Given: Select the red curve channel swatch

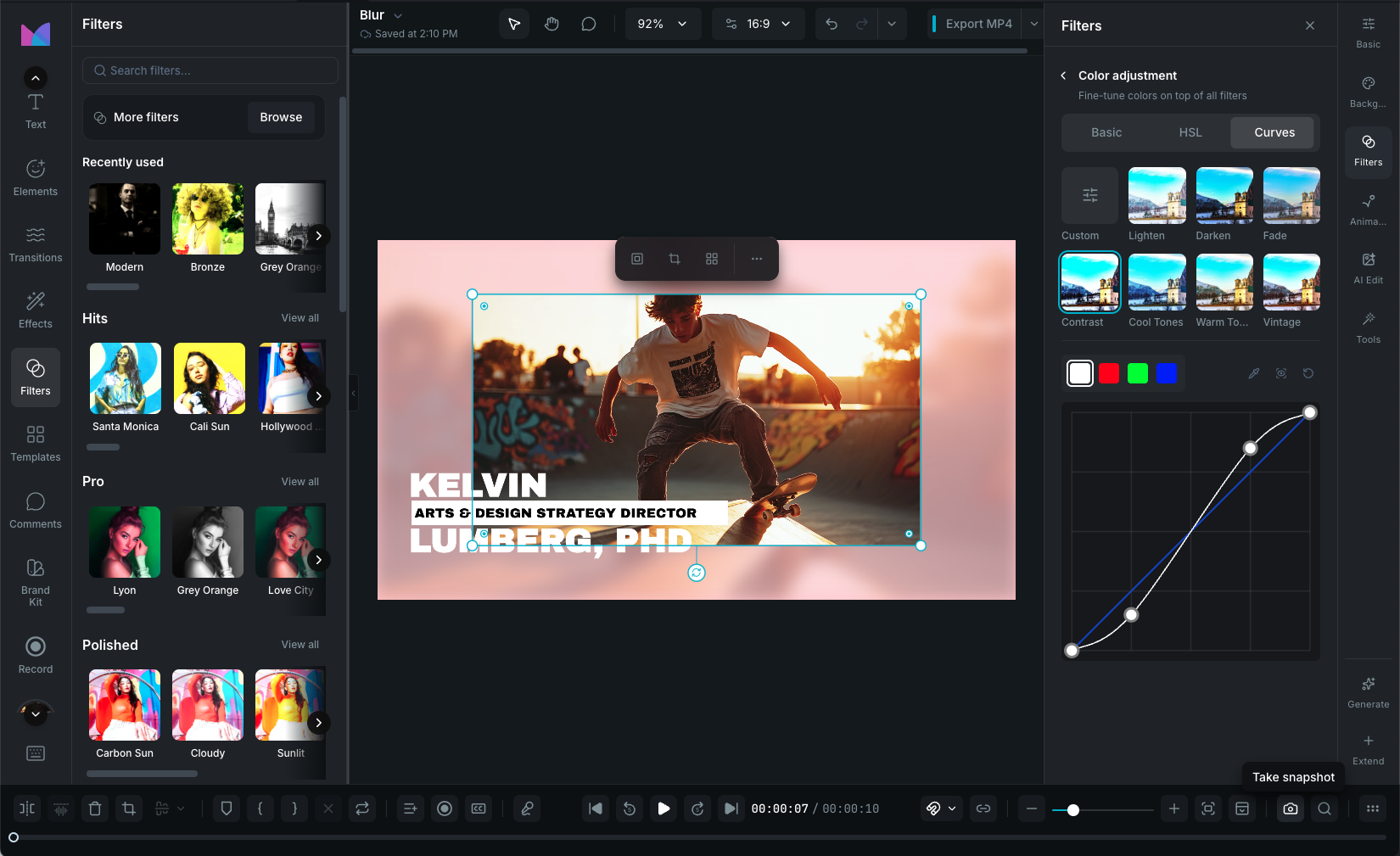Looking at the screenshot, I should [1109, 373].
